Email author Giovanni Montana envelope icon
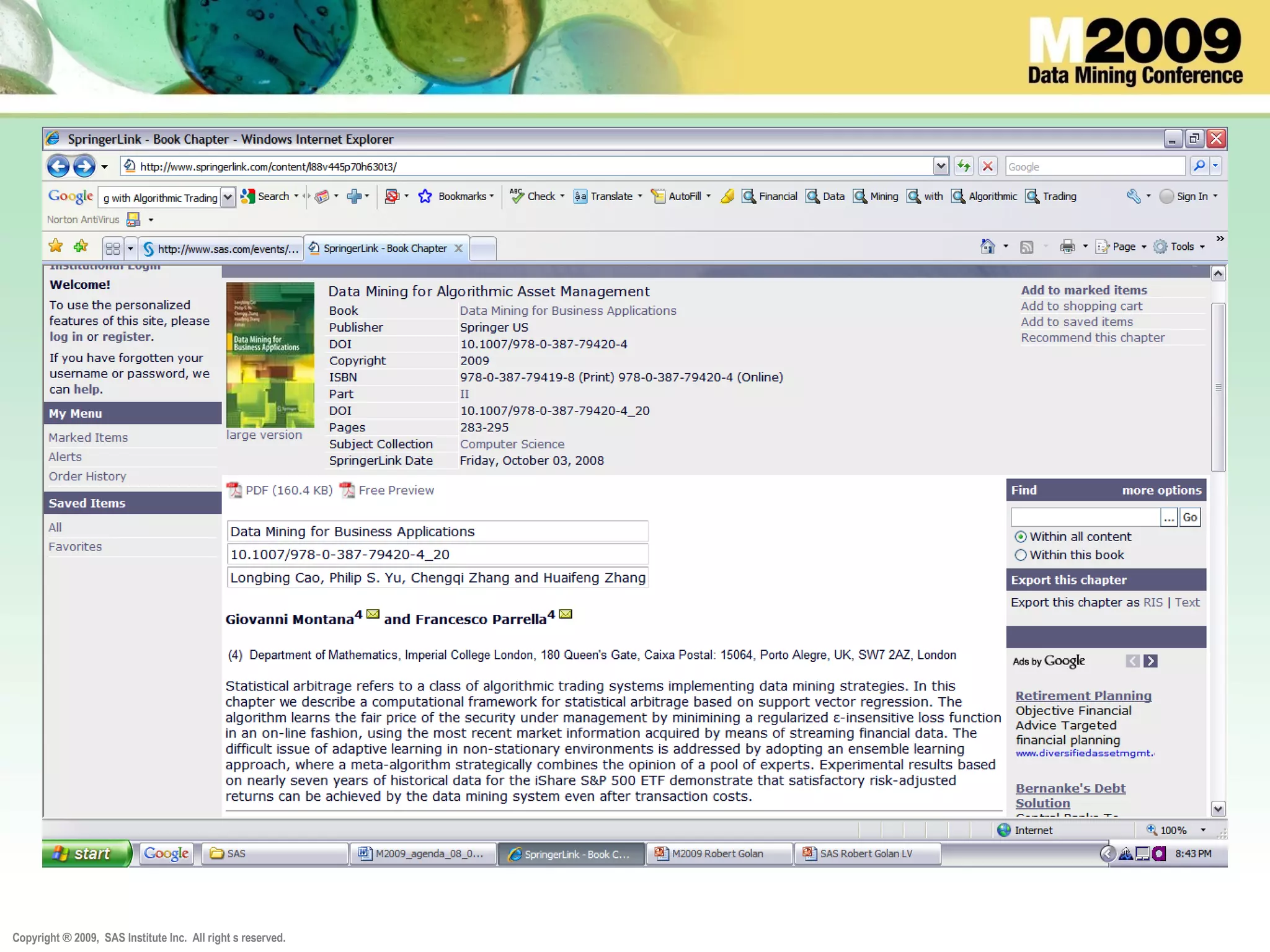This screenshot has height=952, width=1270. pos(373,614)
